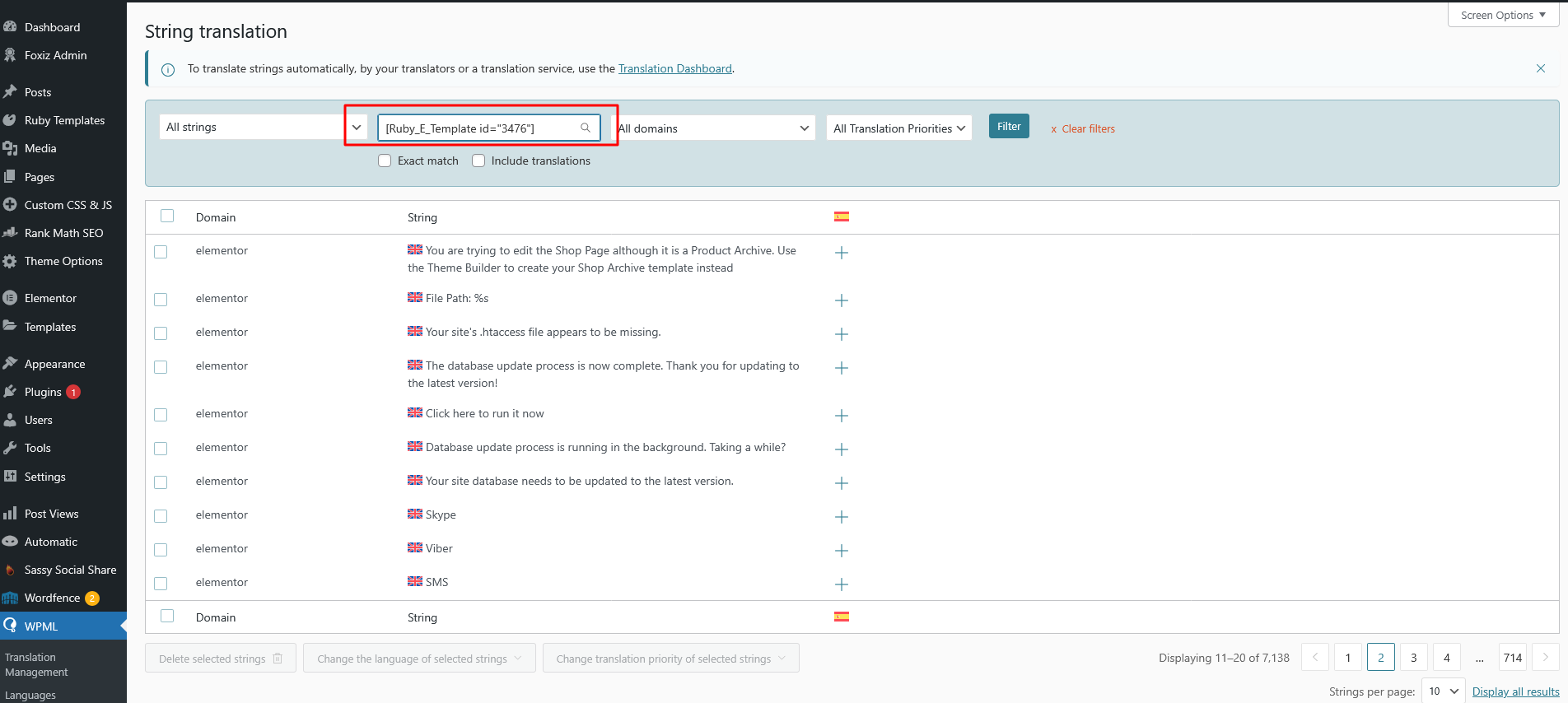Add Spanish translation for File Path string
Screen dimensions: 1568x703
pos(842,300)
